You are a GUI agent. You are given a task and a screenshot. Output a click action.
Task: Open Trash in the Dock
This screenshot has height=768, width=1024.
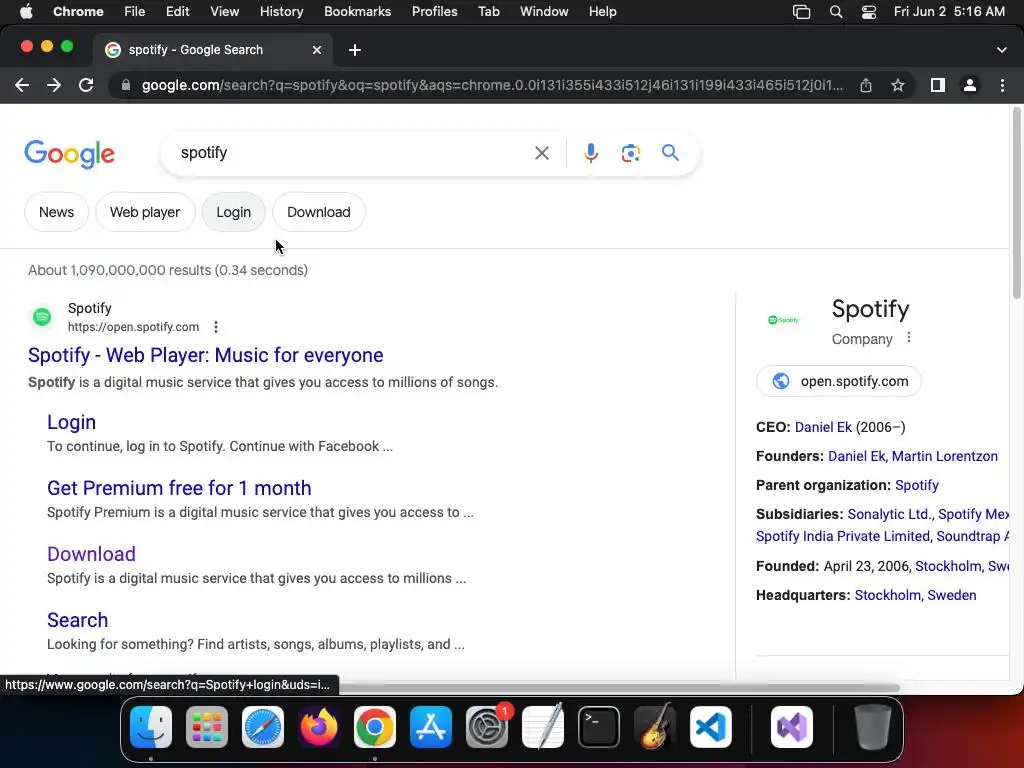pyautogui.click(x=872, y=727)
